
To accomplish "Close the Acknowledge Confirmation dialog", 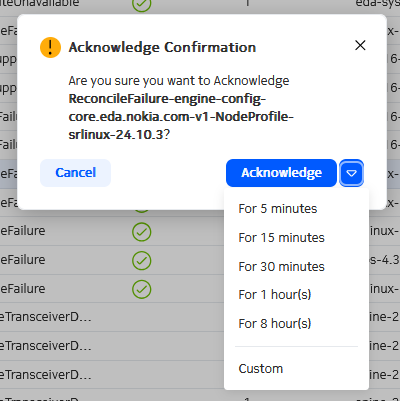I will tap(360, 45).
